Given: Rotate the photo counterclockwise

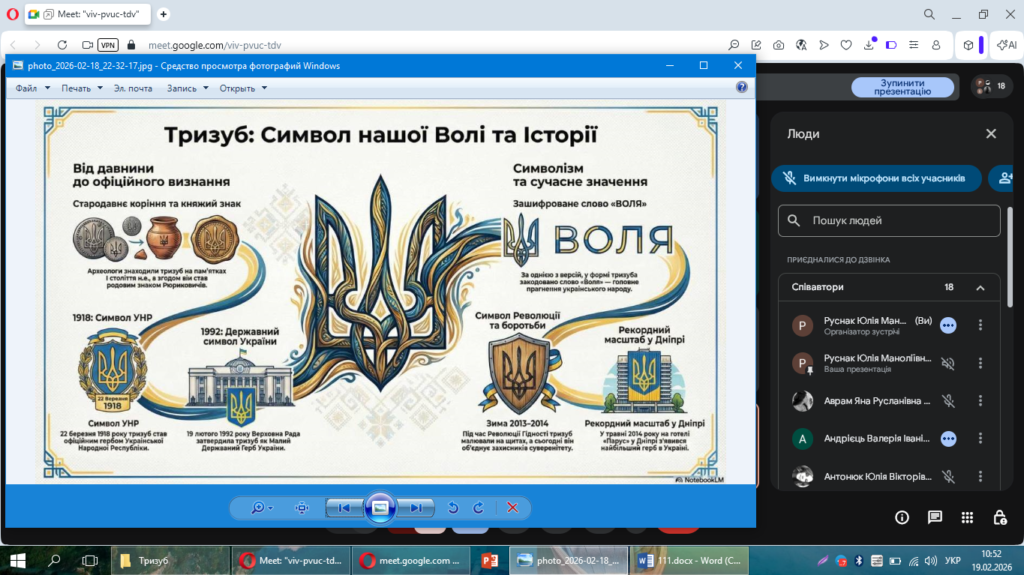Looking at the screenshot, I should 452,508.
